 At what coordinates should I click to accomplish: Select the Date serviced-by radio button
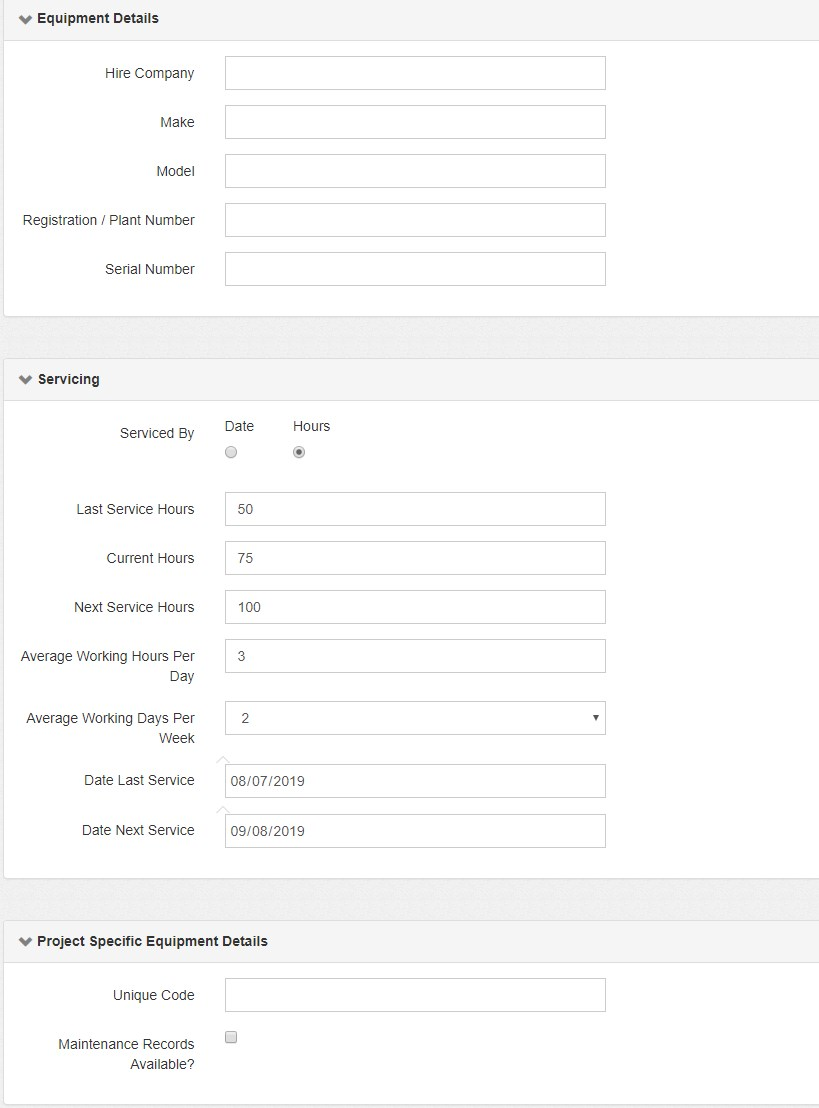[x=231, y=452]
